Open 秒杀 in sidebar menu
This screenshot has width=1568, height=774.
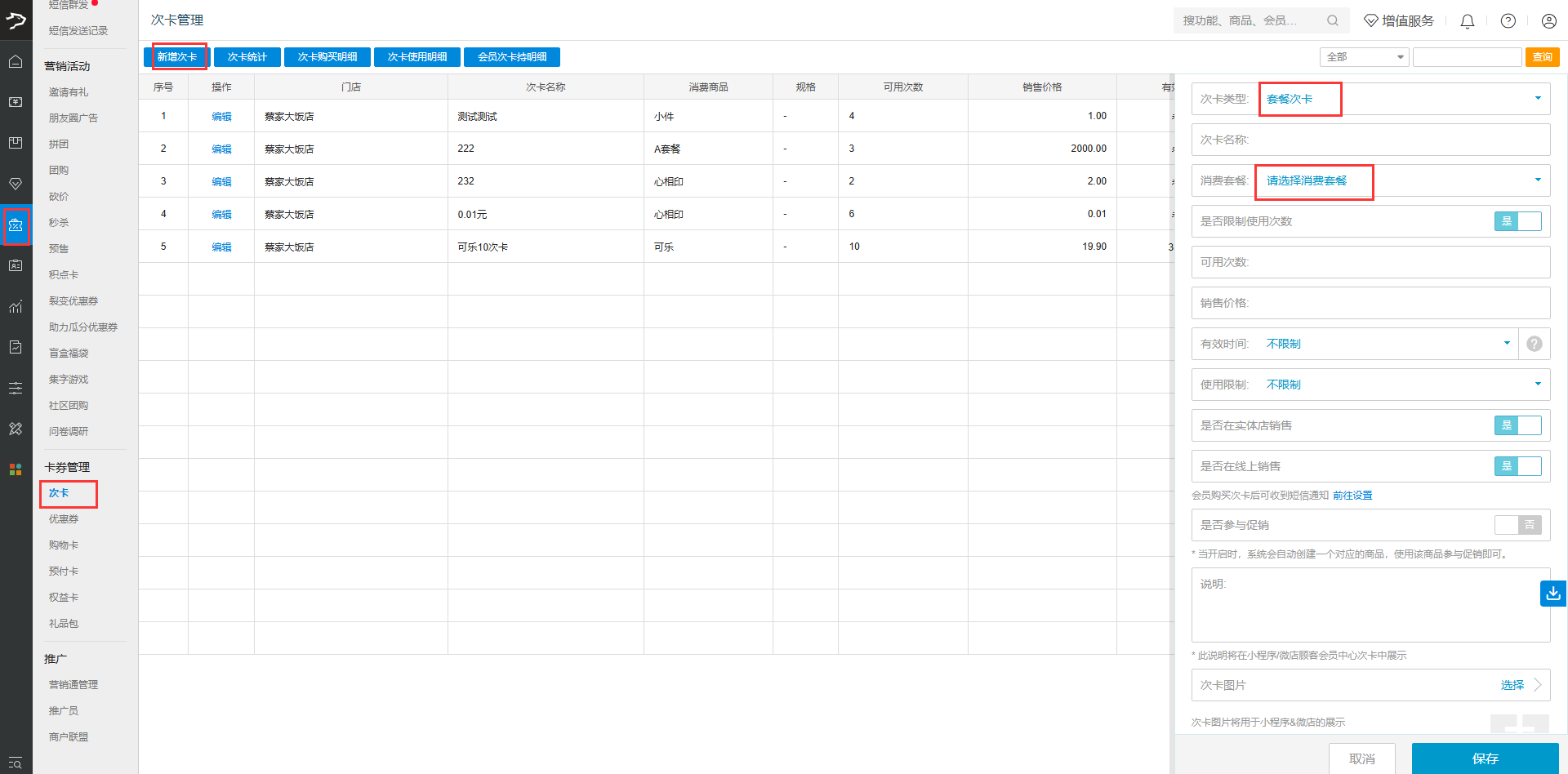click(x=59, y=223)
